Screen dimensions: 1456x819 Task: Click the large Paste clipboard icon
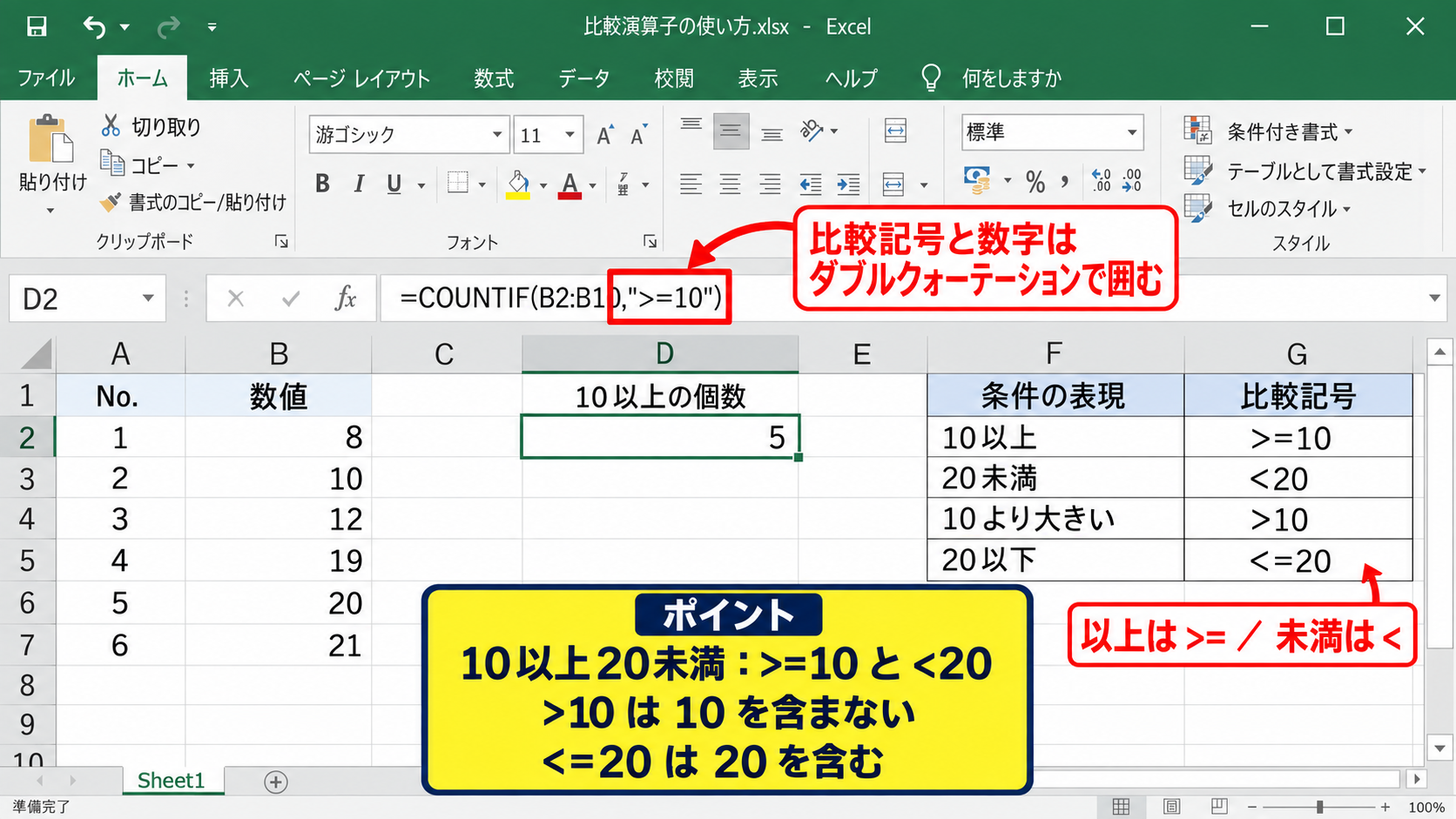(x=51, y=139)
